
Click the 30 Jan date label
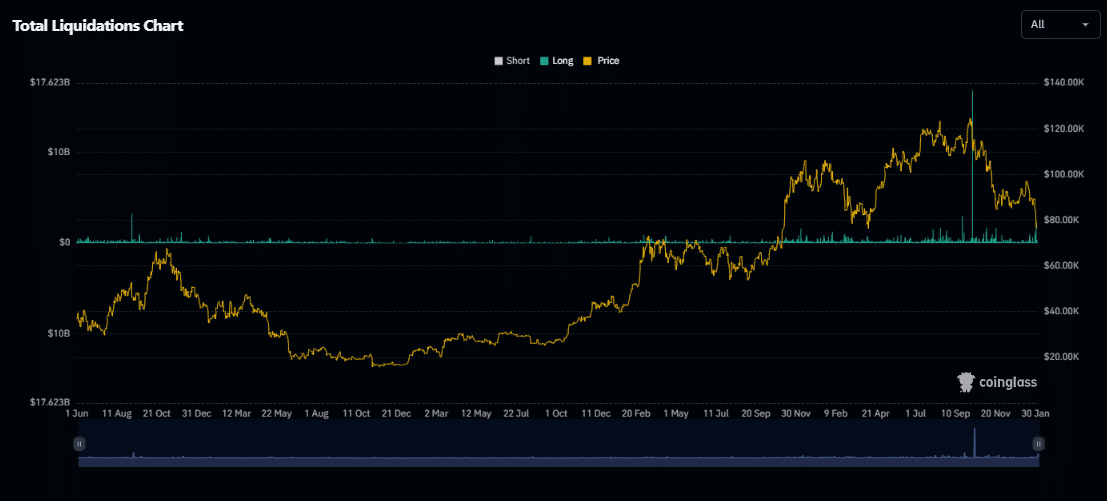coord(1036,414)
